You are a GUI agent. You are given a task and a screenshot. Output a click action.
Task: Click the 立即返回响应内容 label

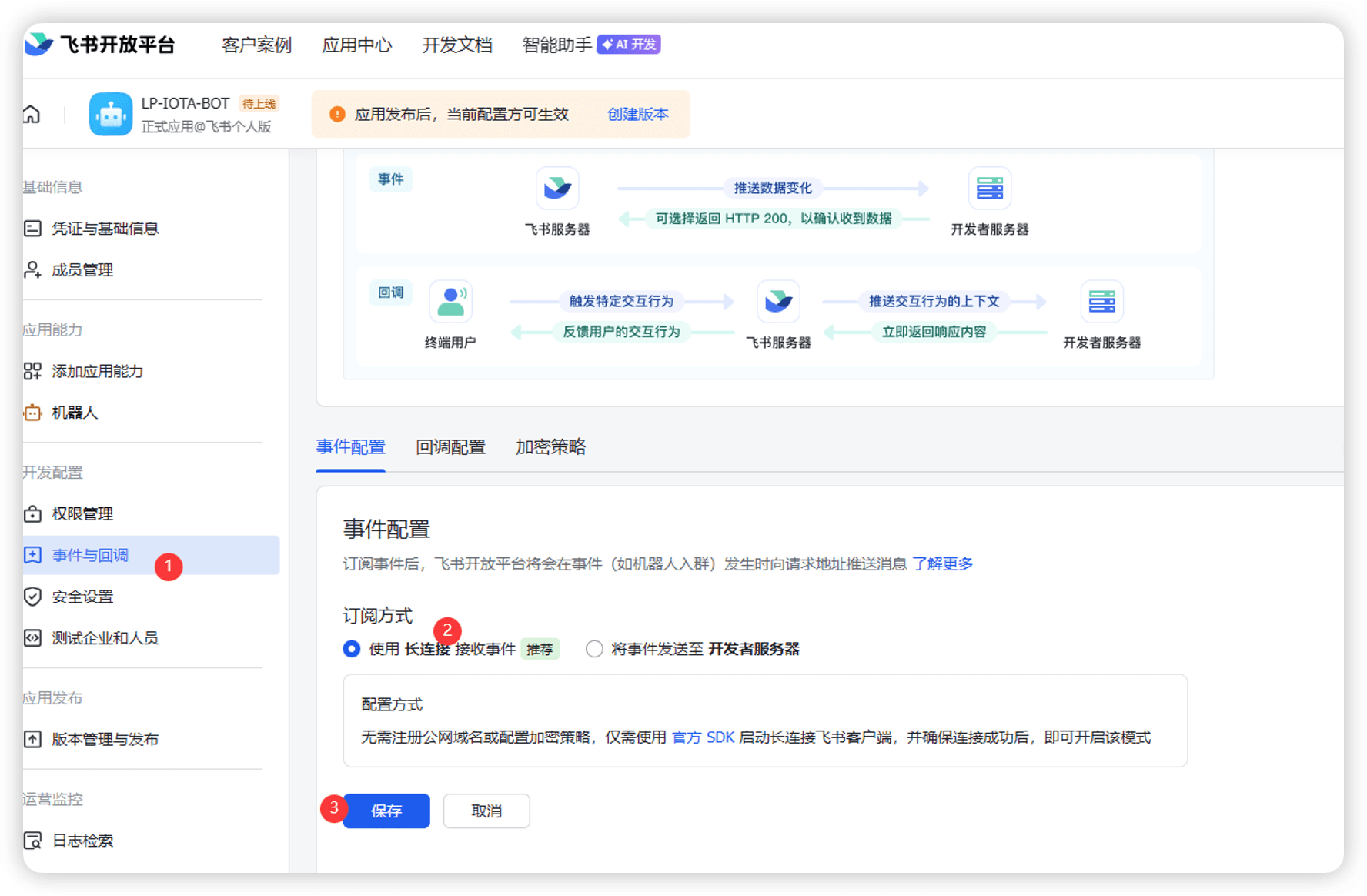tap(934, 332)
